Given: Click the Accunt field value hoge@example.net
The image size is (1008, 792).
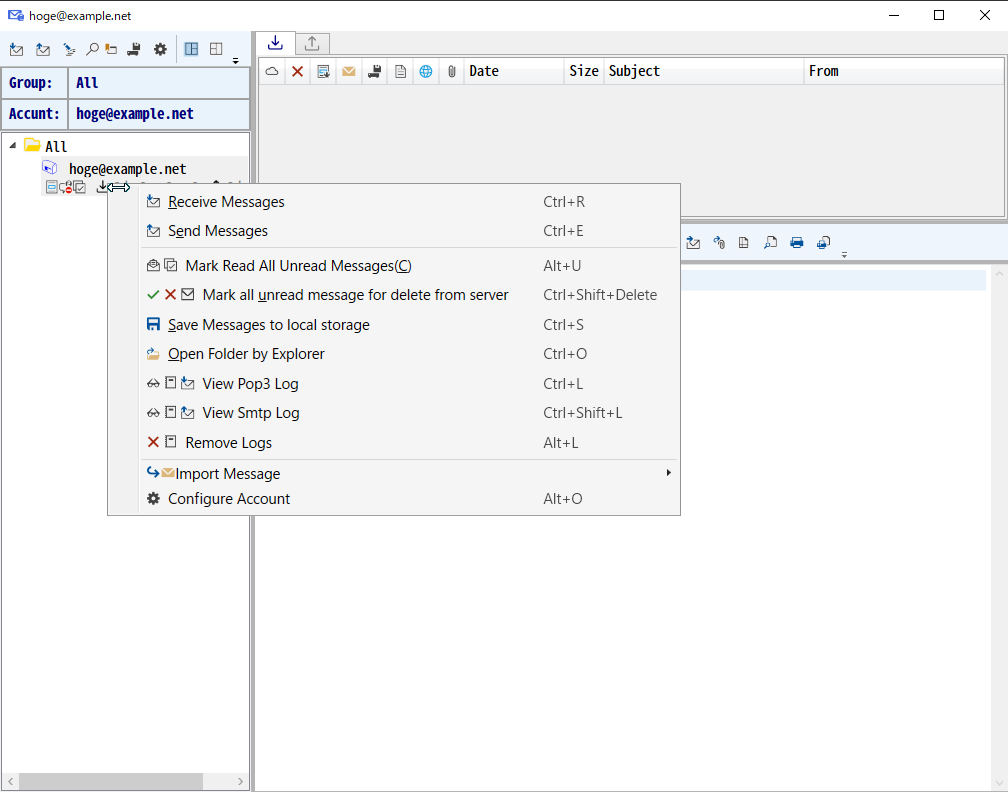Looking at the screenshot, I should [x=159, y=114].
